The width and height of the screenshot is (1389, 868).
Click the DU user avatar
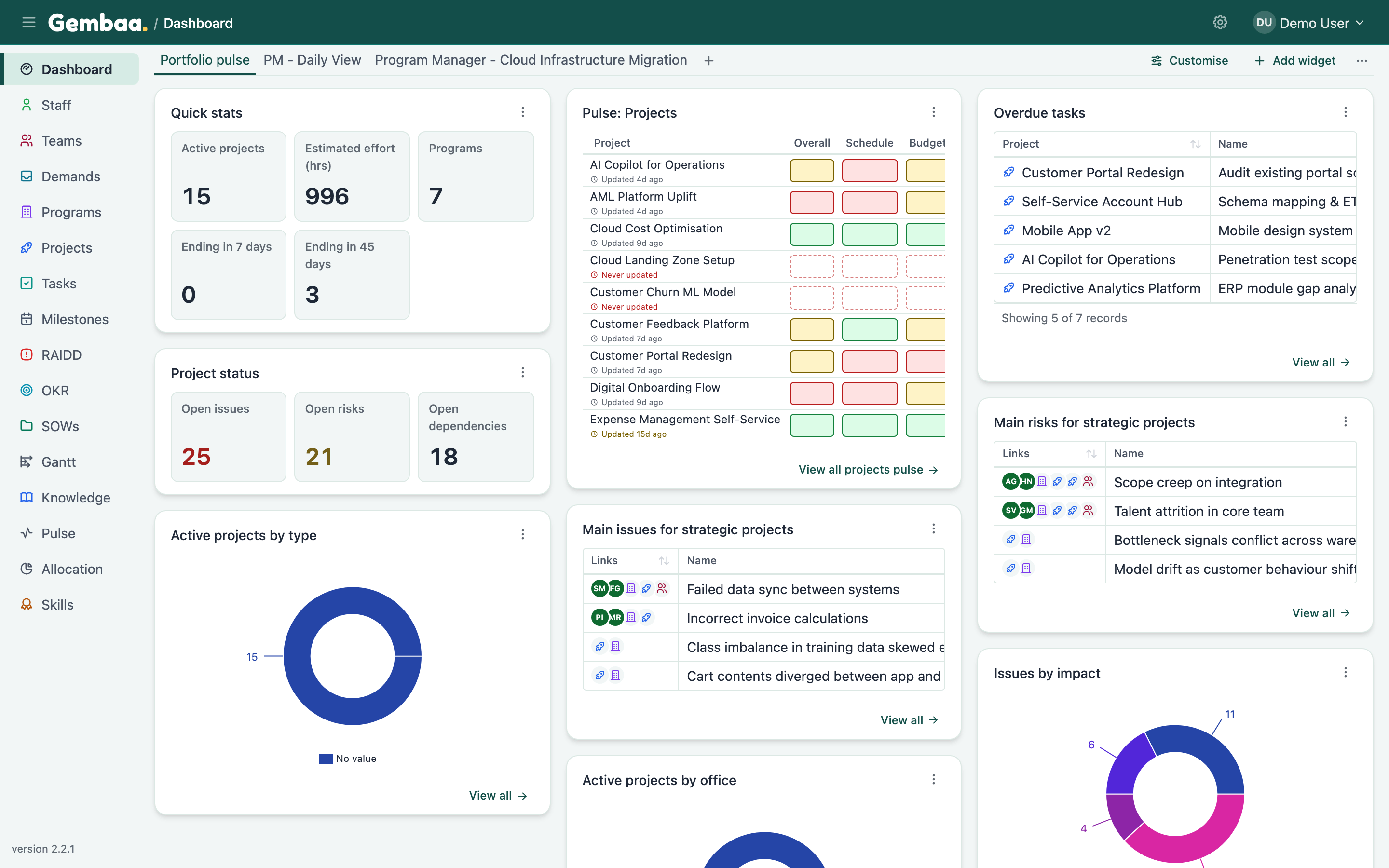[1263, 23]
